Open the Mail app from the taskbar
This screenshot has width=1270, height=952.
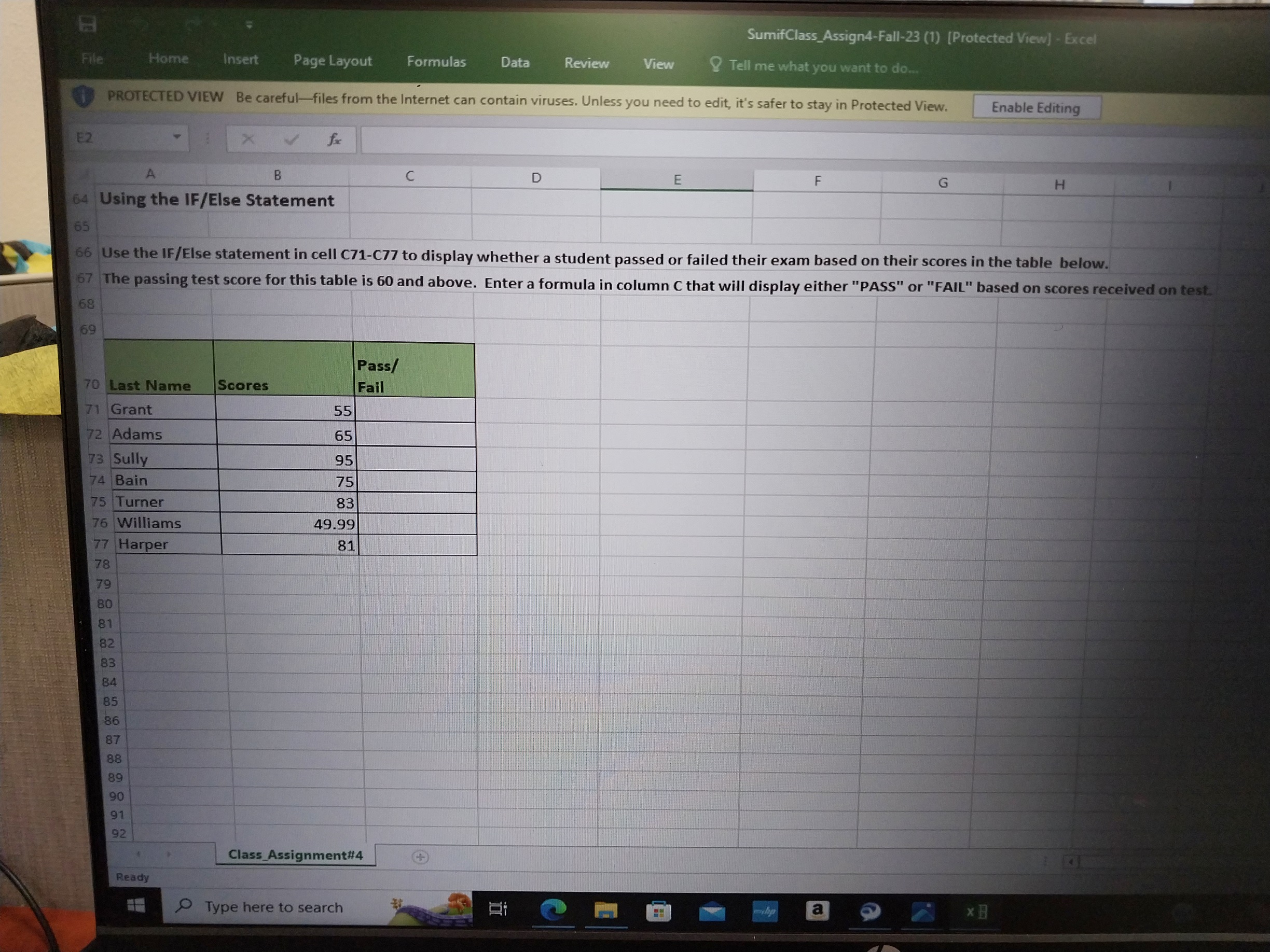click(712, 911)
